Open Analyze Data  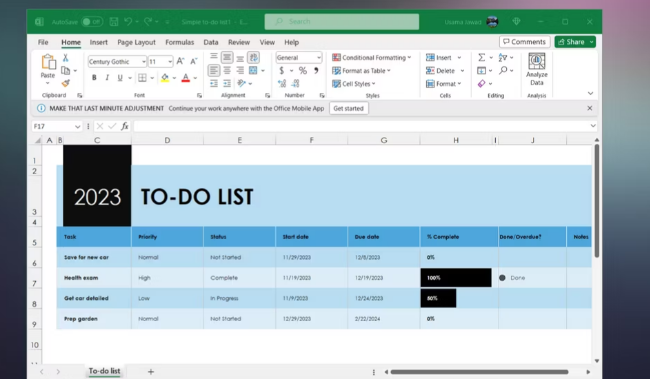[537, 70]
